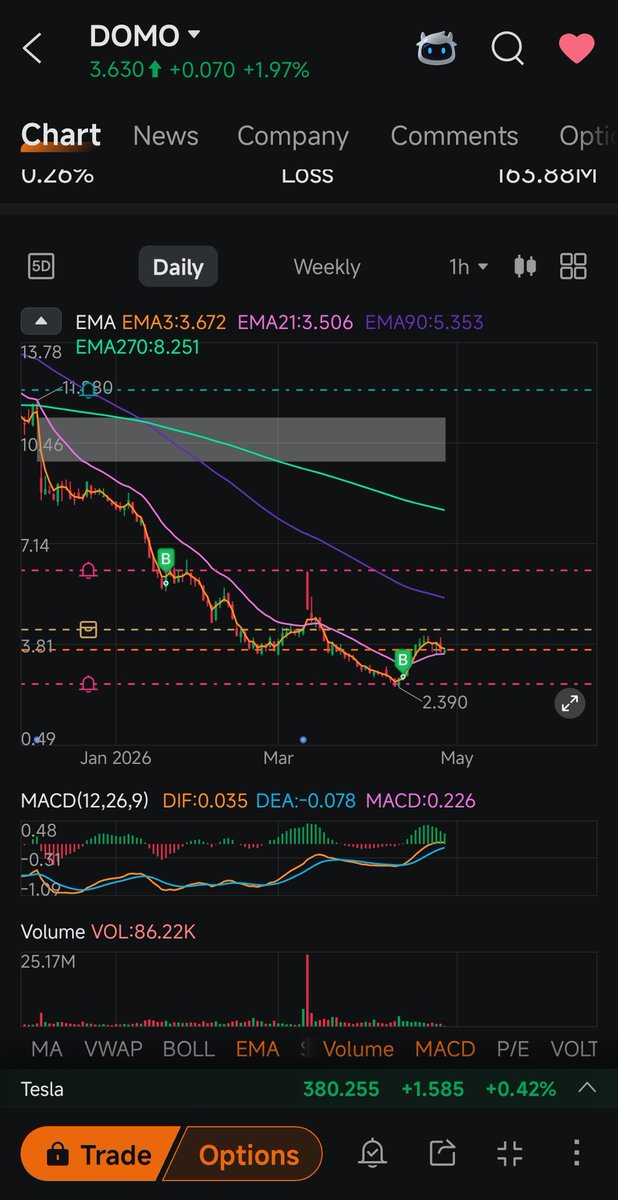Toggle the MACD indicator in the bottom bar
The width and height of the screenshot is (618, 1200).
point(445,1048)
